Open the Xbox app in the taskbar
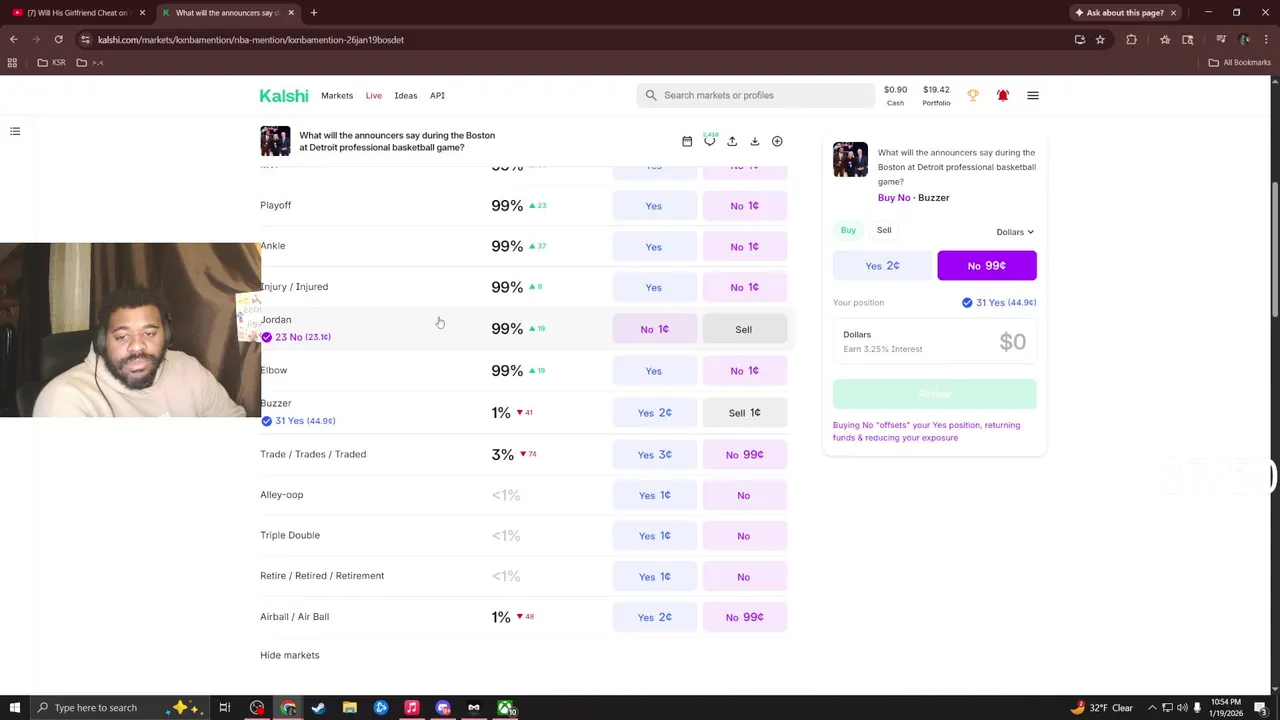Viewport: 1280px width, 720px height. [x=505, y=708]
